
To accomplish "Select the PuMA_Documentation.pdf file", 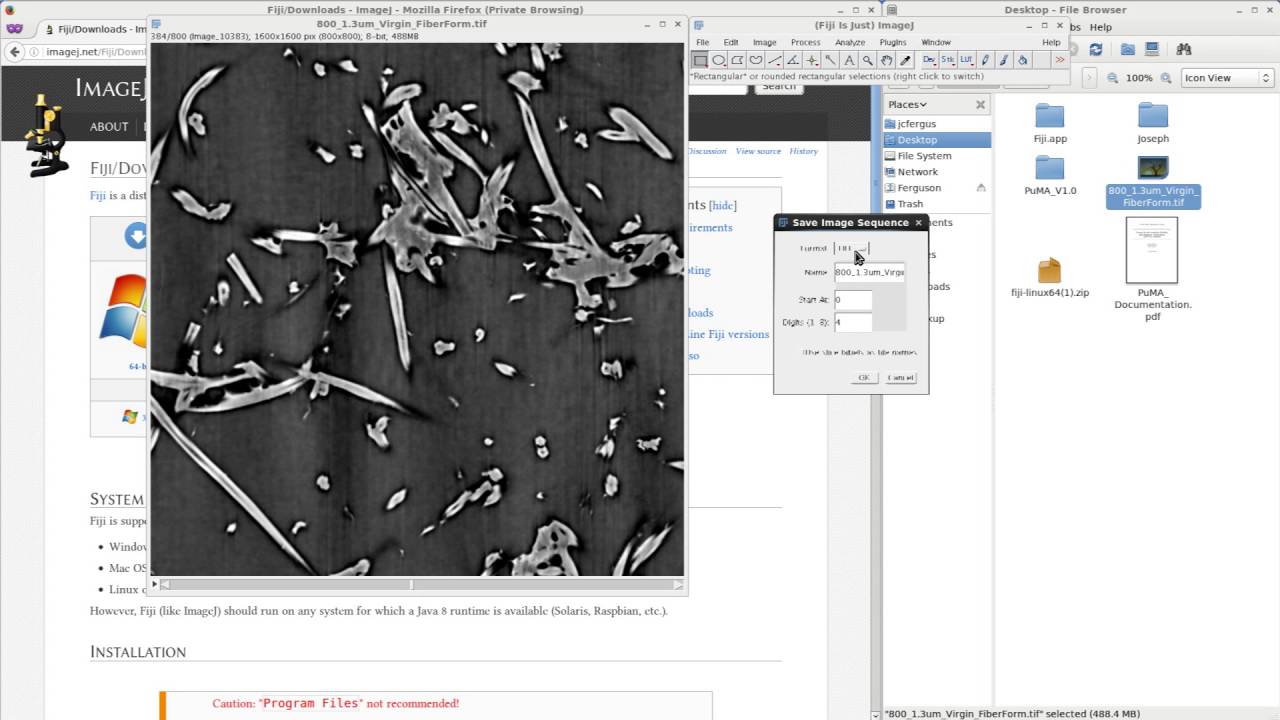I will (1153, 269).
